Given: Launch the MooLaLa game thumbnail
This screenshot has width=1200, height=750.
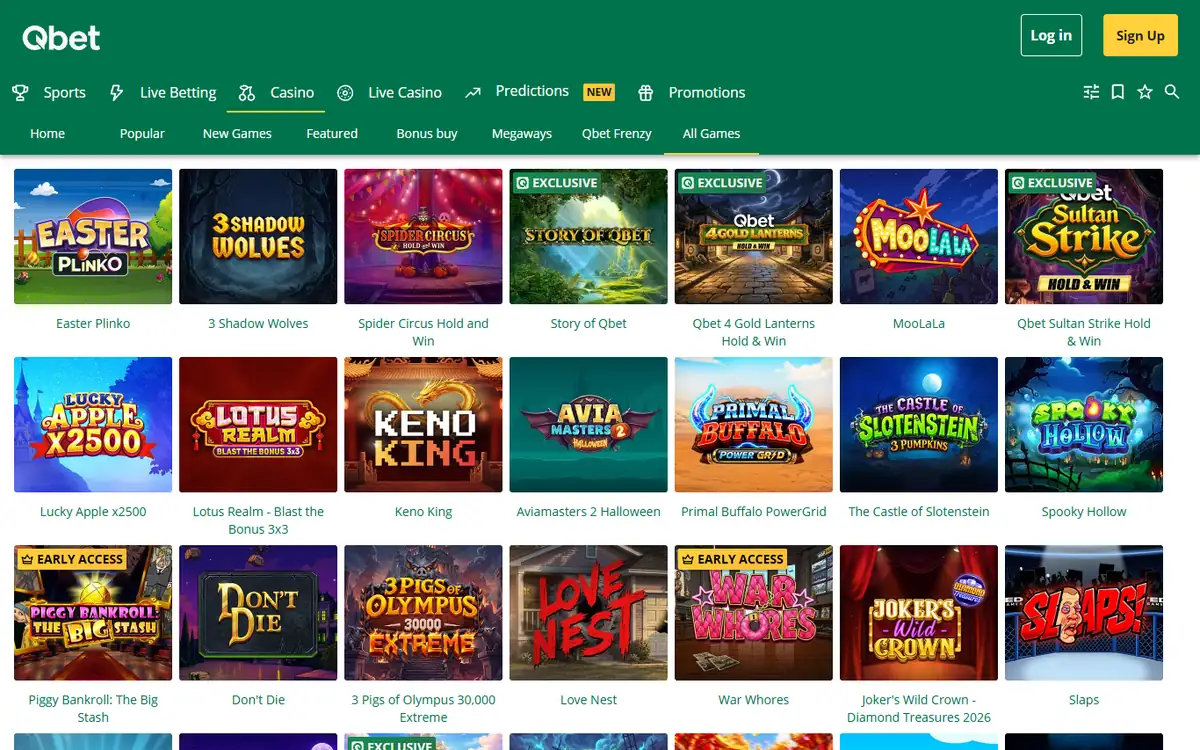Looking at the screenshot, I should (919, 236).
